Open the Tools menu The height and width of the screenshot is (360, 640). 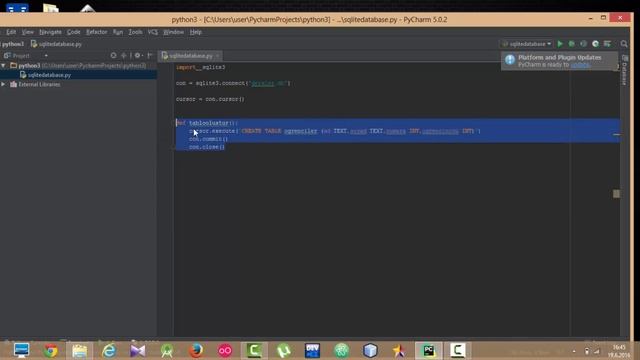pos(136,32)
